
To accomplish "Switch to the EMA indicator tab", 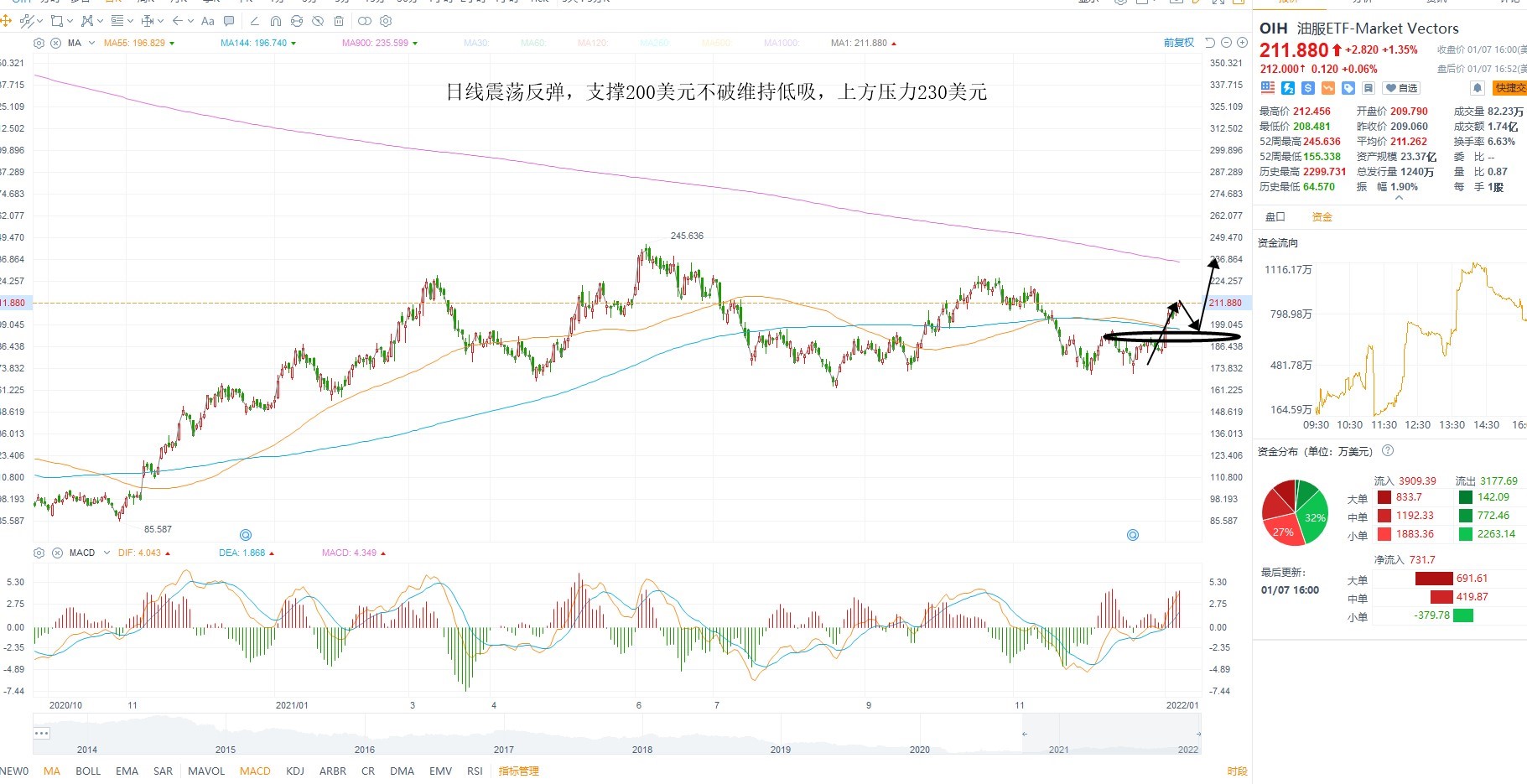I will tap(127, 771).
